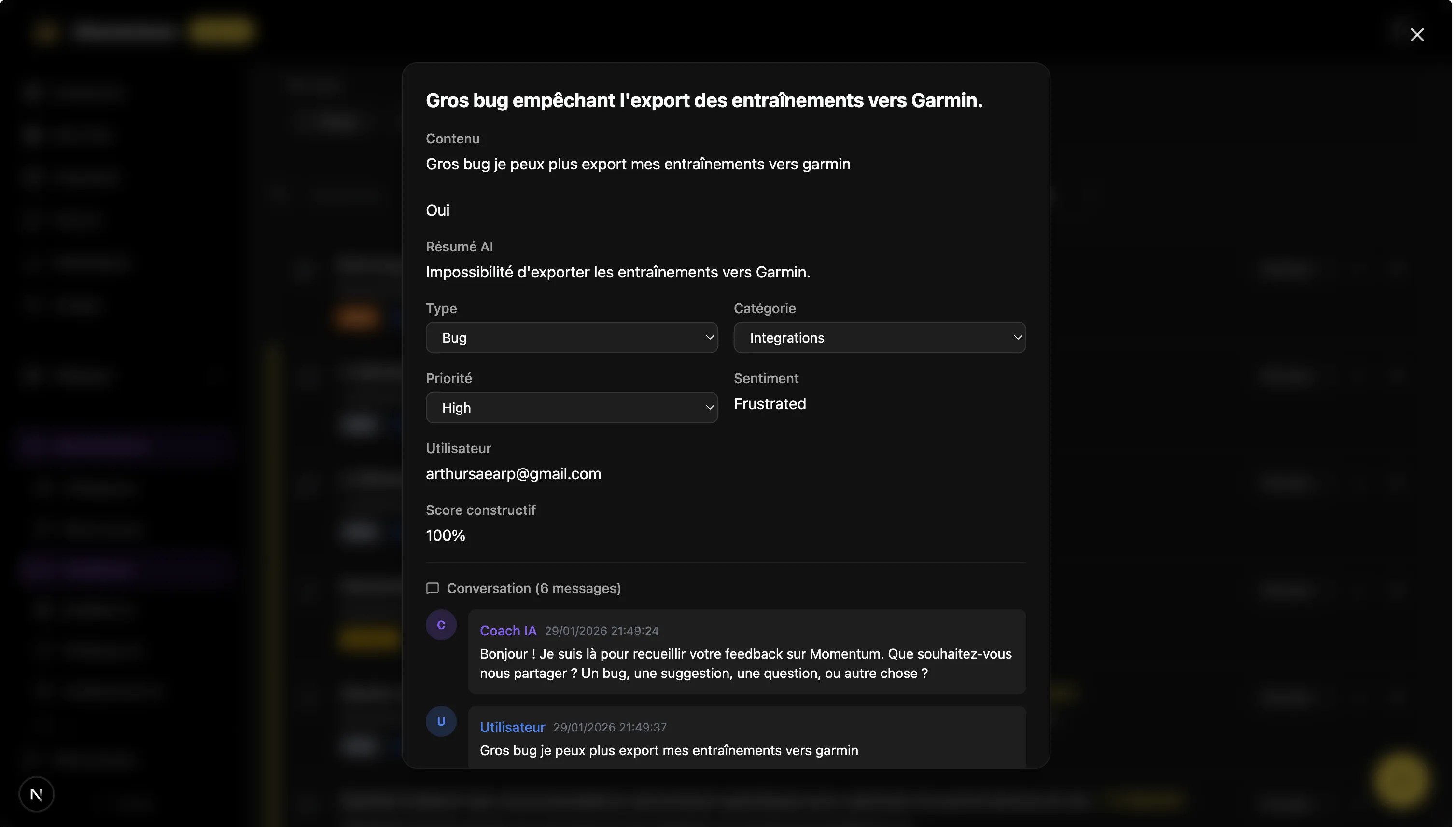1456x827 pixels.
Task: Click the Résumé AI summary text
Action: coord(619,273)
